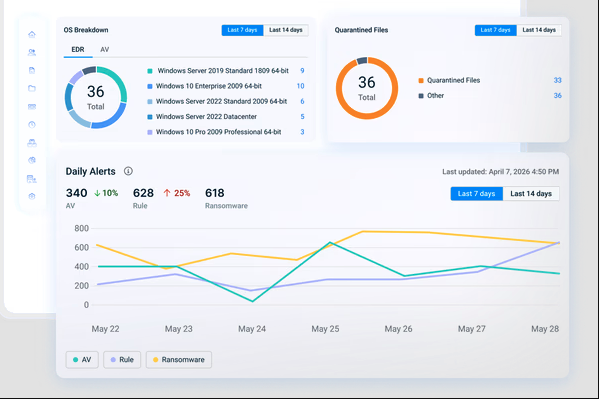
Task: Open the Home icon in the sidebar
Action: (x=32, y=34)
